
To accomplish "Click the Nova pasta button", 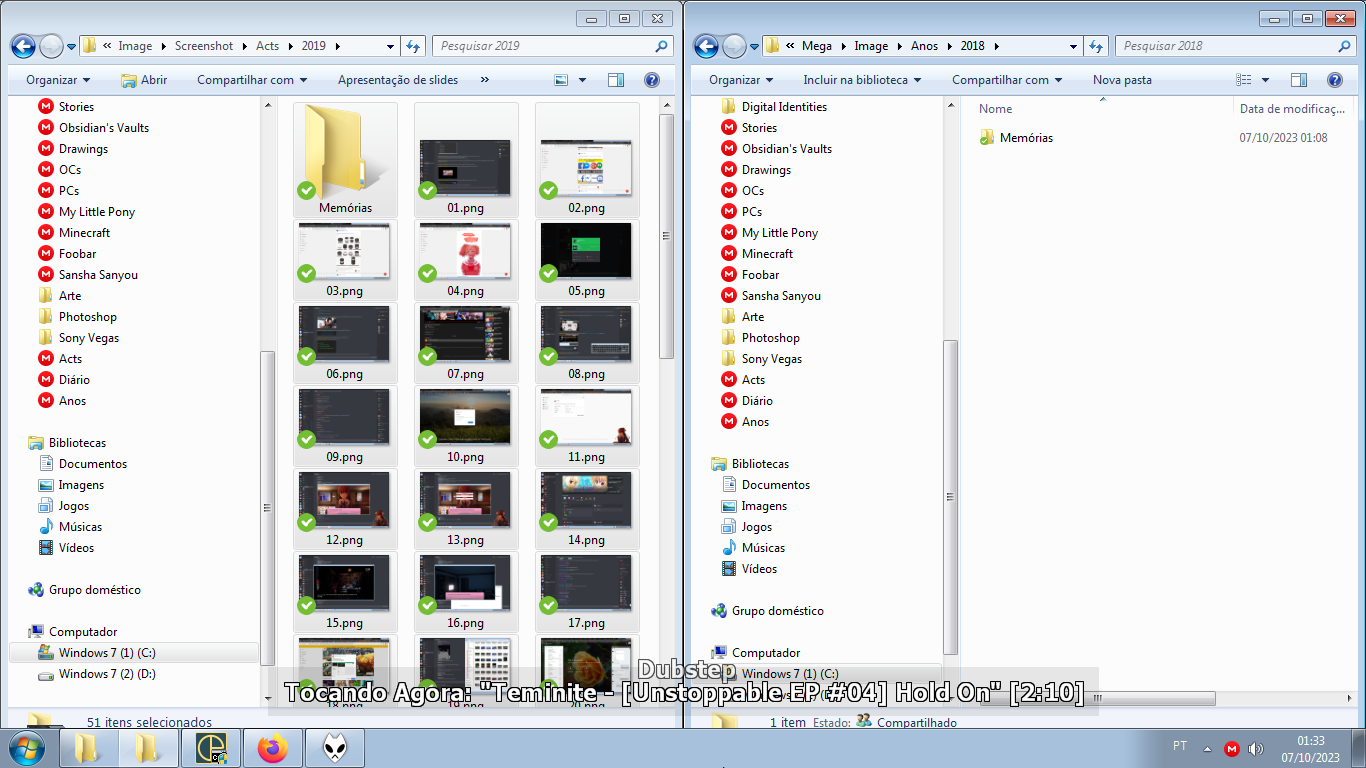I will click(1122, 80).
